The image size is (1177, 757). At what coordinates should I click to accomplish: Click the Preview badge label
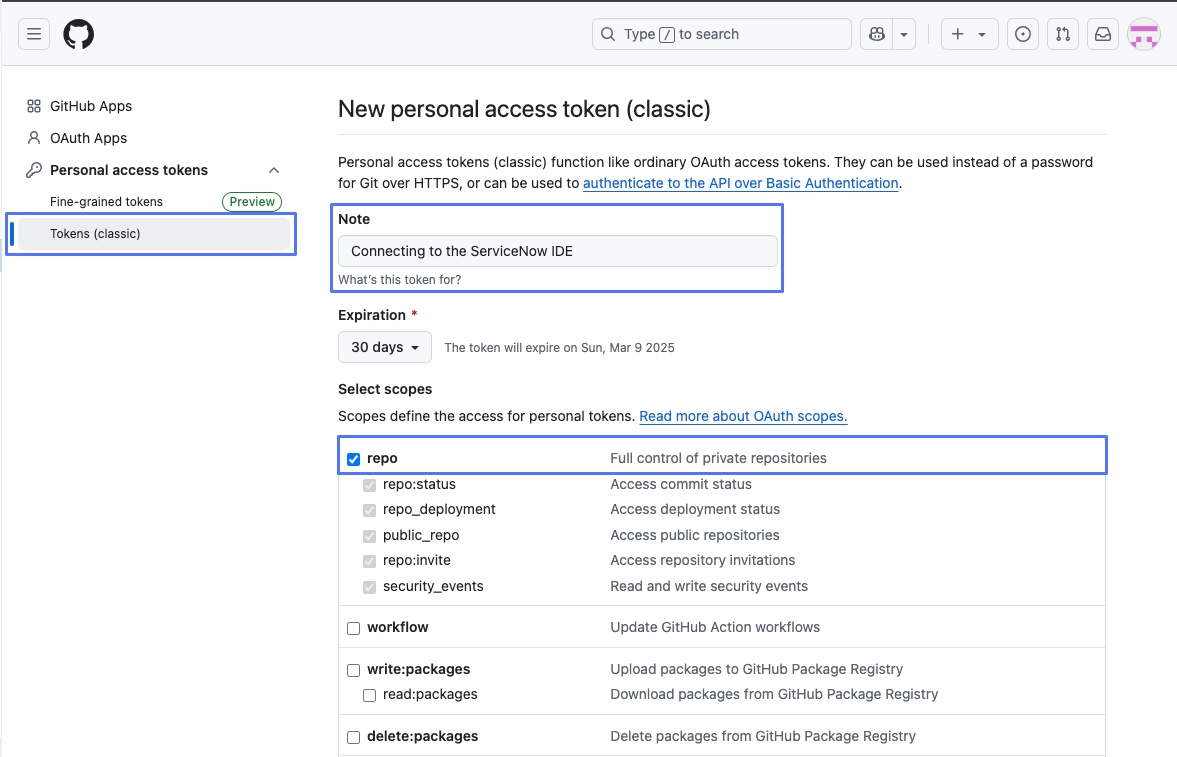coord(252,201)
